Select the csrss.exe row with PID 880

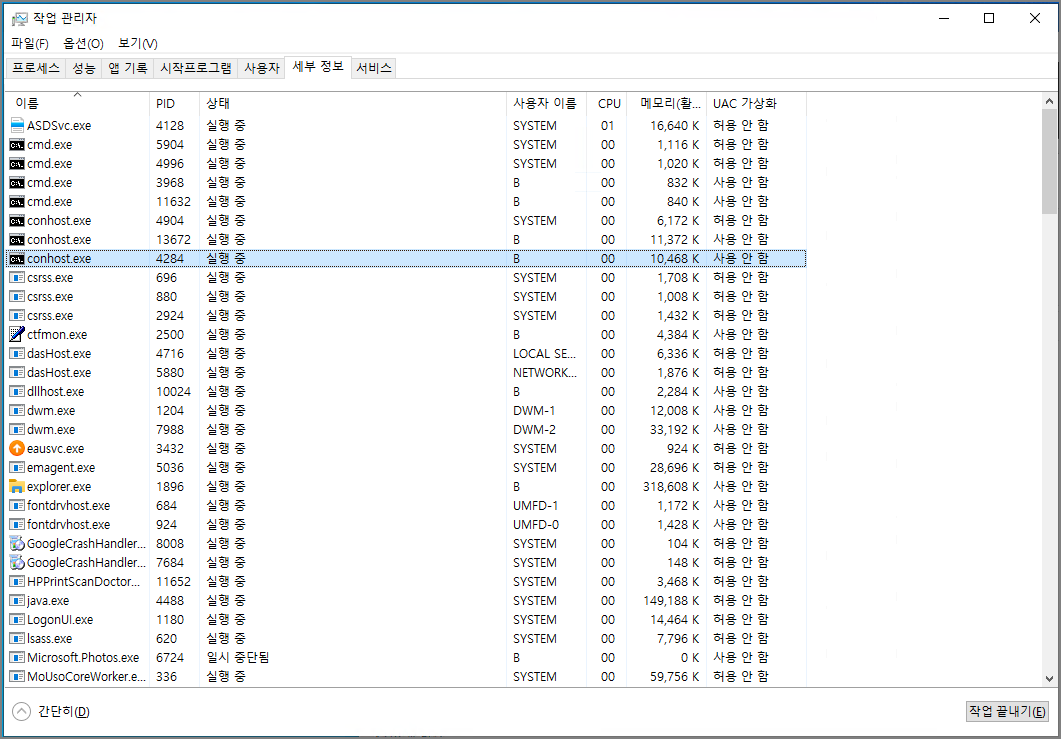(406, 296)
